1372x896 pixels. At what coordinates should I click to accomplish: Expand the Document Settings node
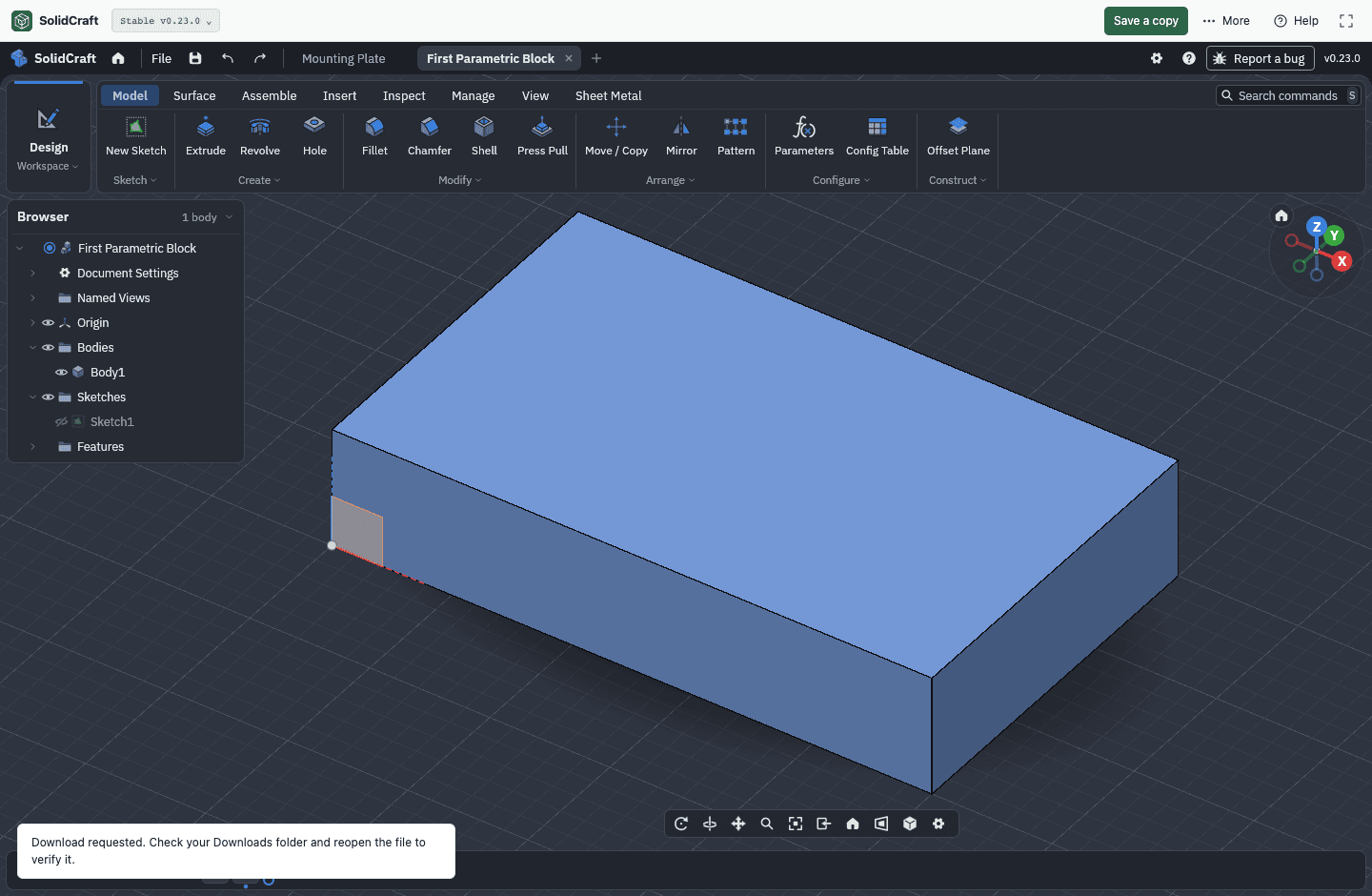pyautogui.click(x=32, y=274)
